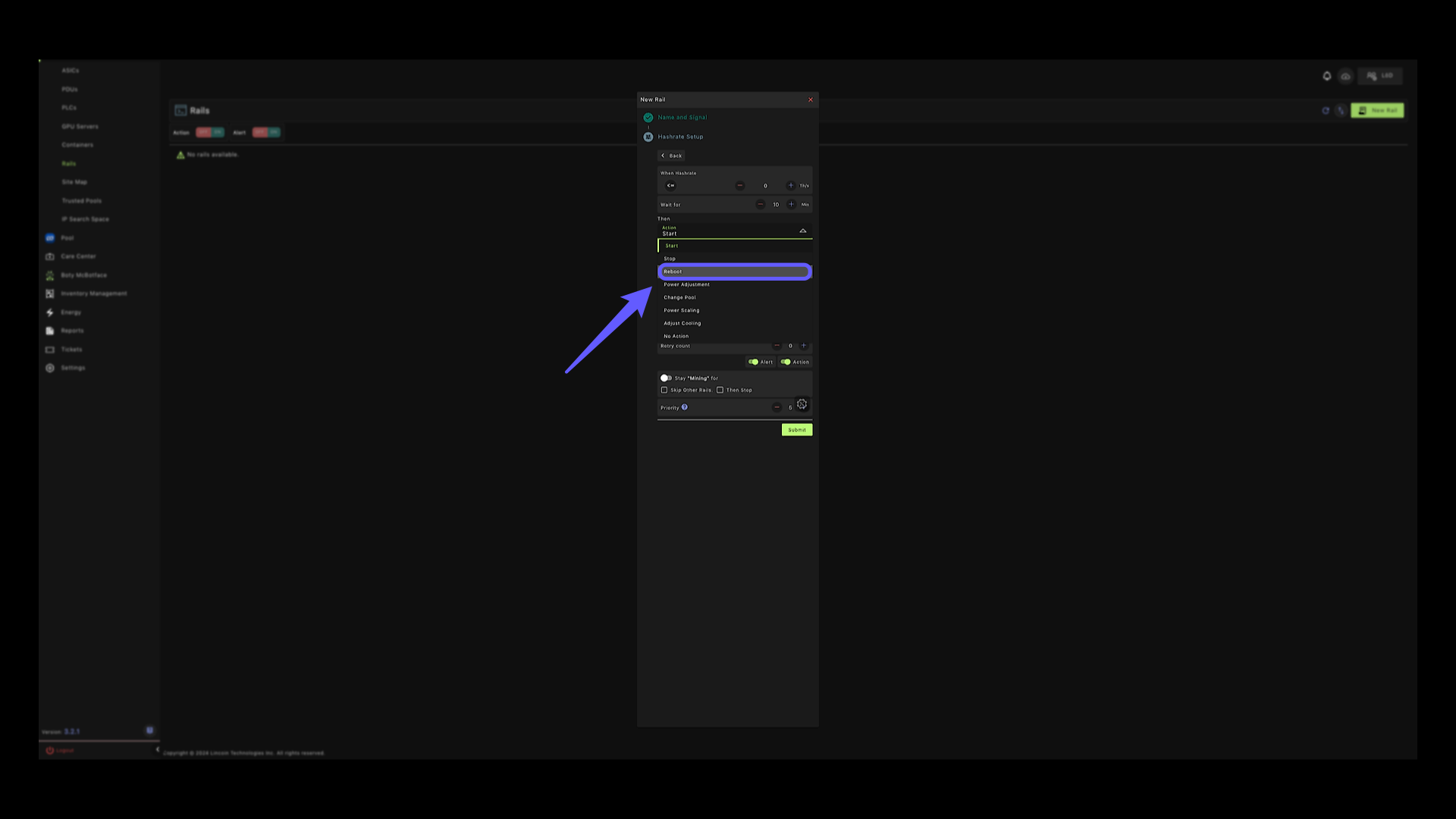The image size is (1456, 819).
Task: Choose Stop in the Action list
Action: coord(734,259)
